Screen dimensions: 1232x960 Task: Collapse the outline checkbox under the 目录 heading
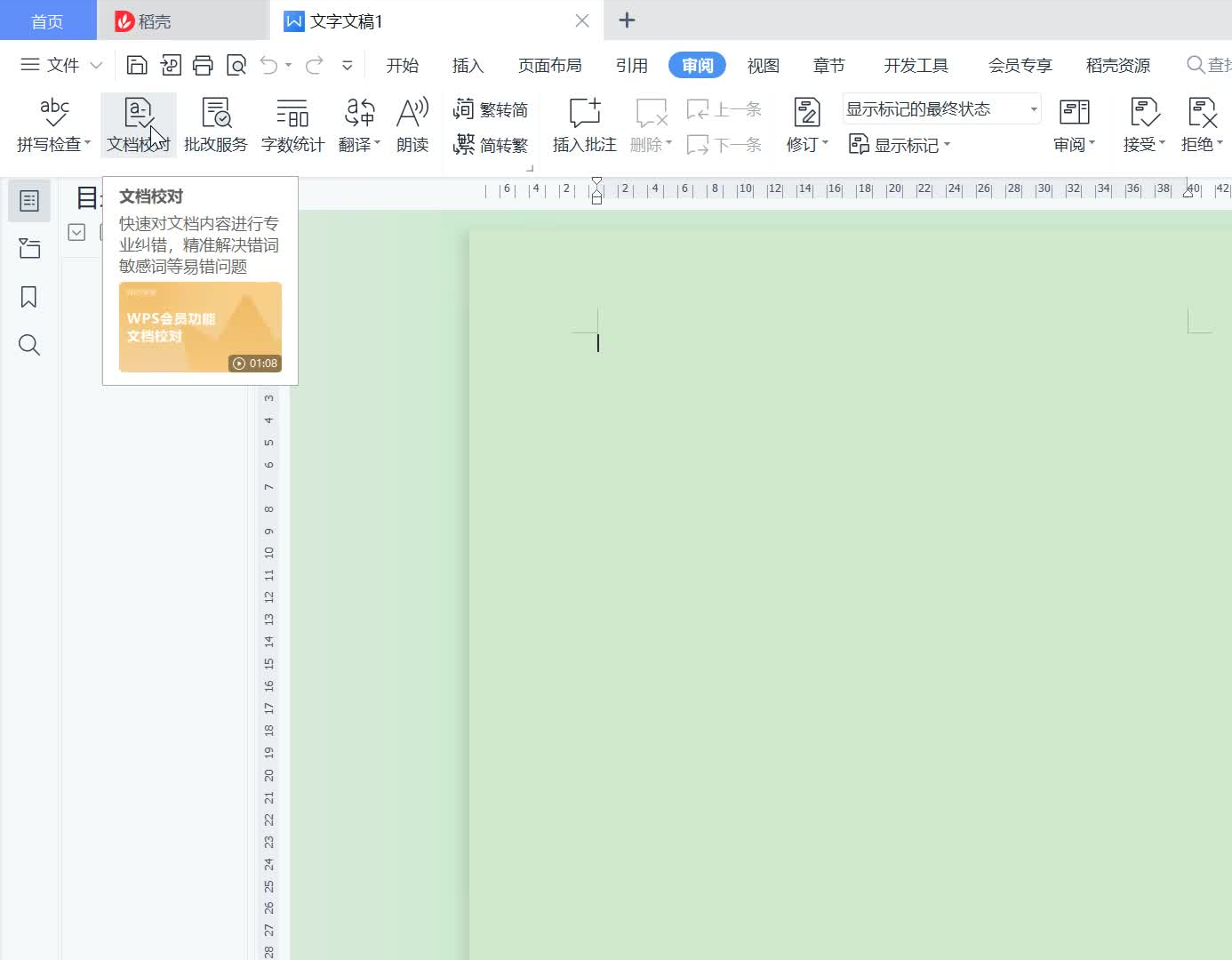pos(77,233)
